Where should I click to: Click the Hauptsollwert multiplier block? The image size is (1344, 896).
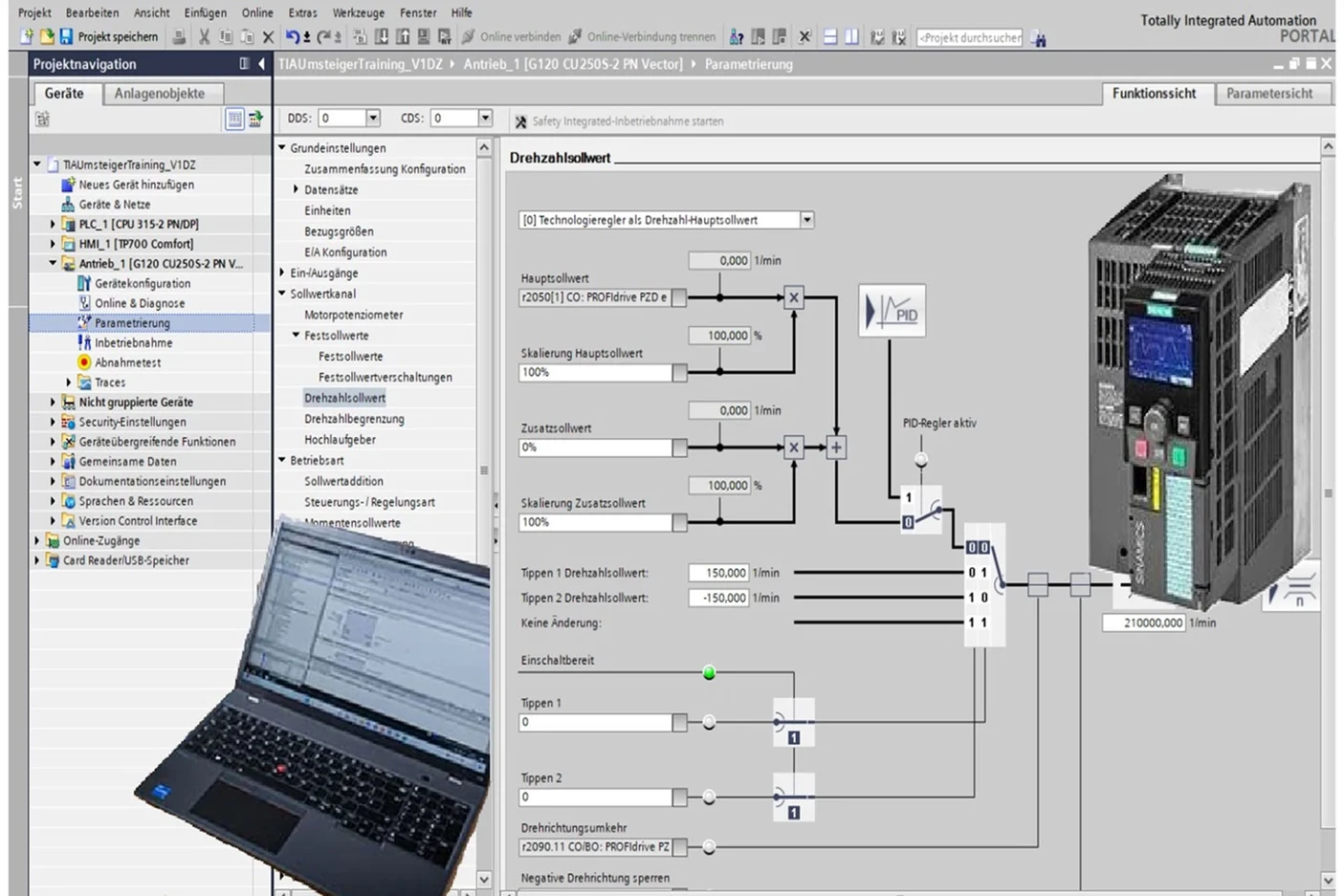(x=793, y=297)
